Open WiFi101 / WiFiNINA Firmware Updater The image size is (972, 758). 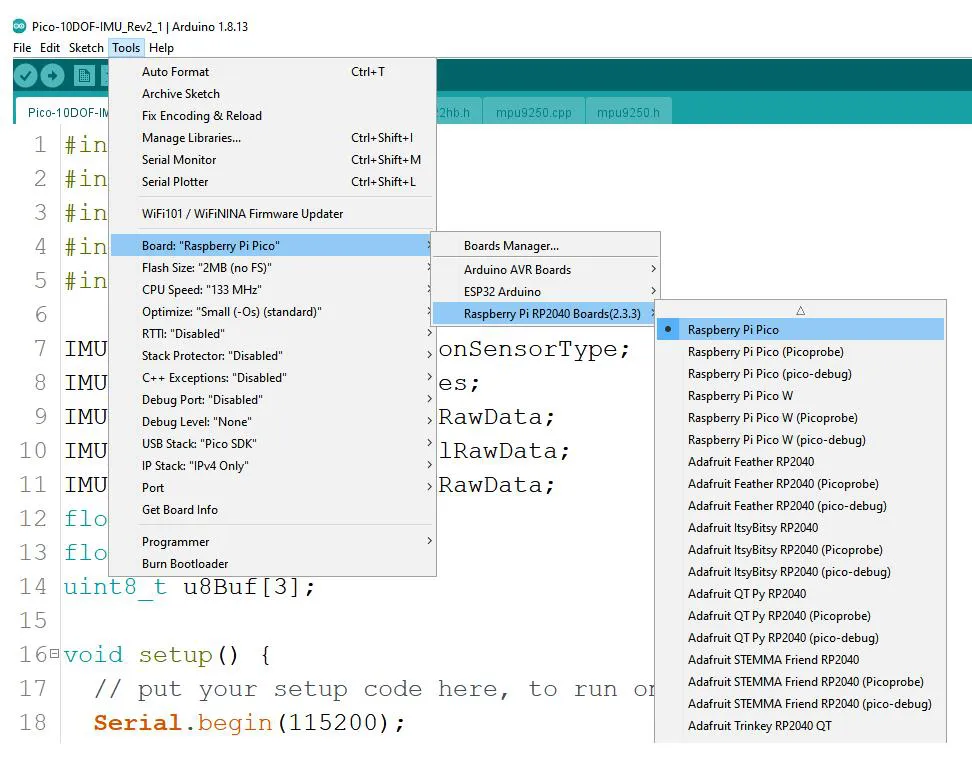273,214
